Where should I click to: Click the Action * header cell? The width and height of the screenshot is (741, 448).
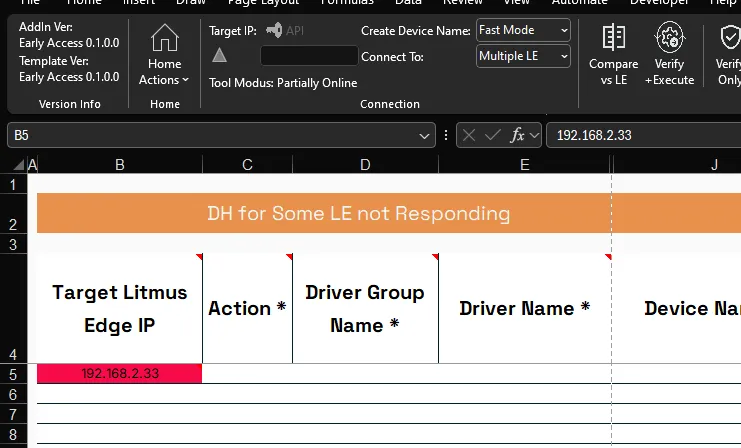[x=247, y=309]
